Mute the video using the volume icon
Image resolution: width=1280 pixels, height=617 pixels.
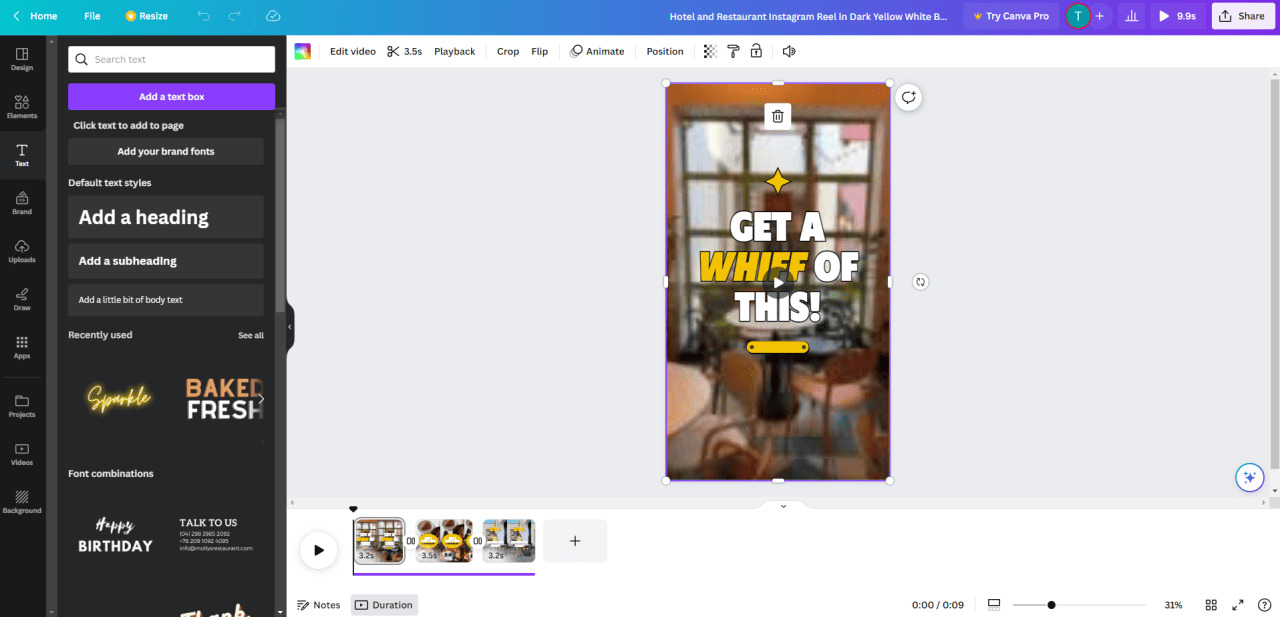(789, 51)
